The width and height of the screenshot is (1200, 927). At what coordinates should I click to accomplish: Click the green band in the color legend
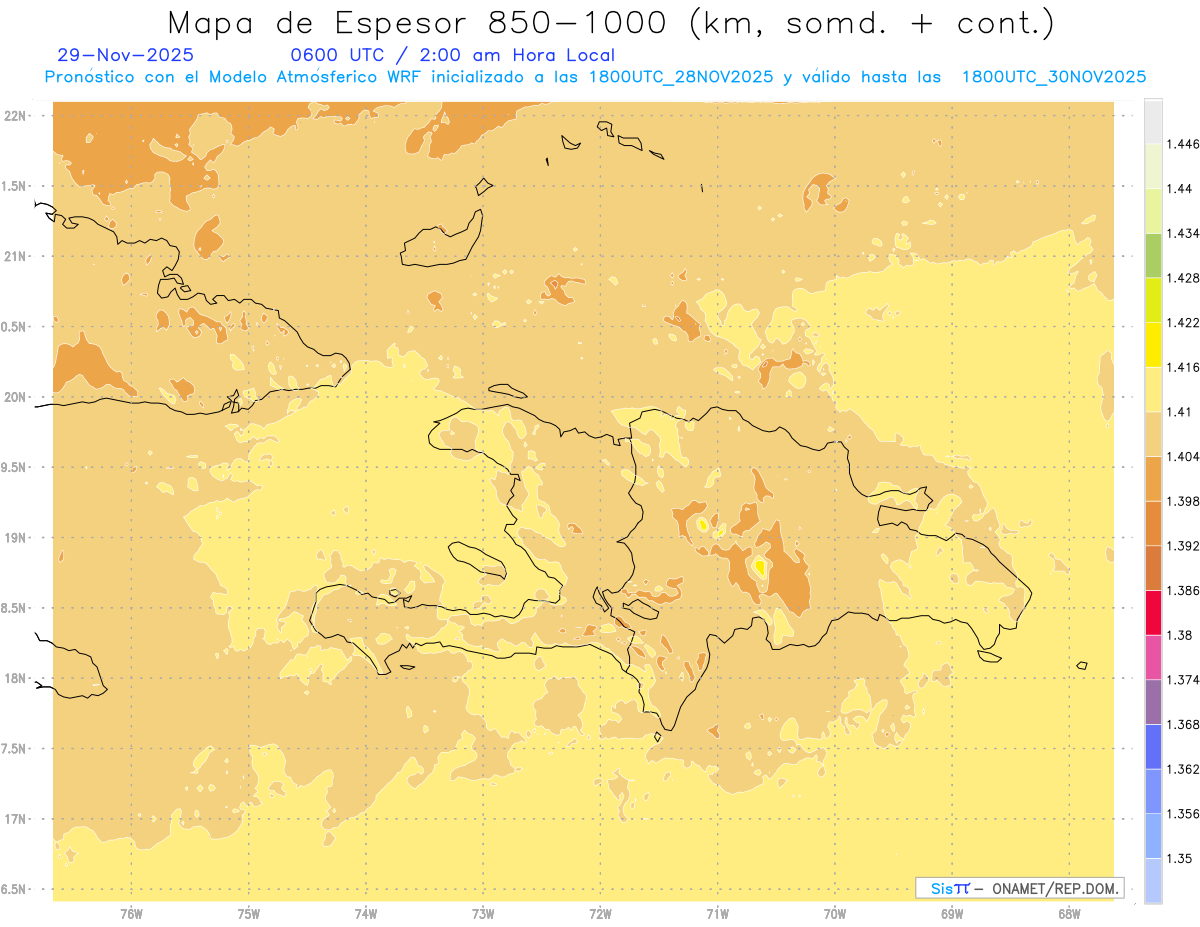(x=1153, y=255)
